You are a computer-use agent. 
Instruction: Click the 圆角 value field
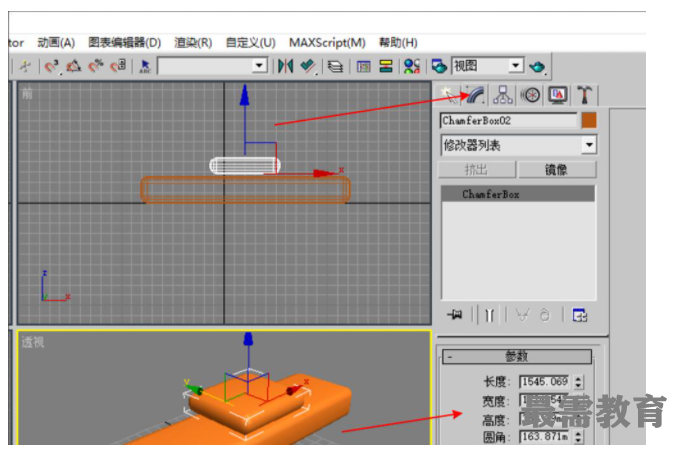546,436
